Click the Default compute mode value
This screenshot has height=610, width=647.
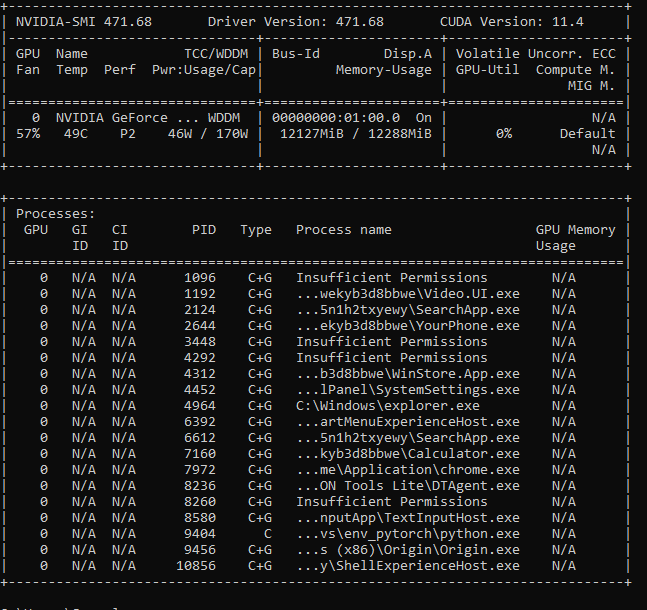[587, 133]
